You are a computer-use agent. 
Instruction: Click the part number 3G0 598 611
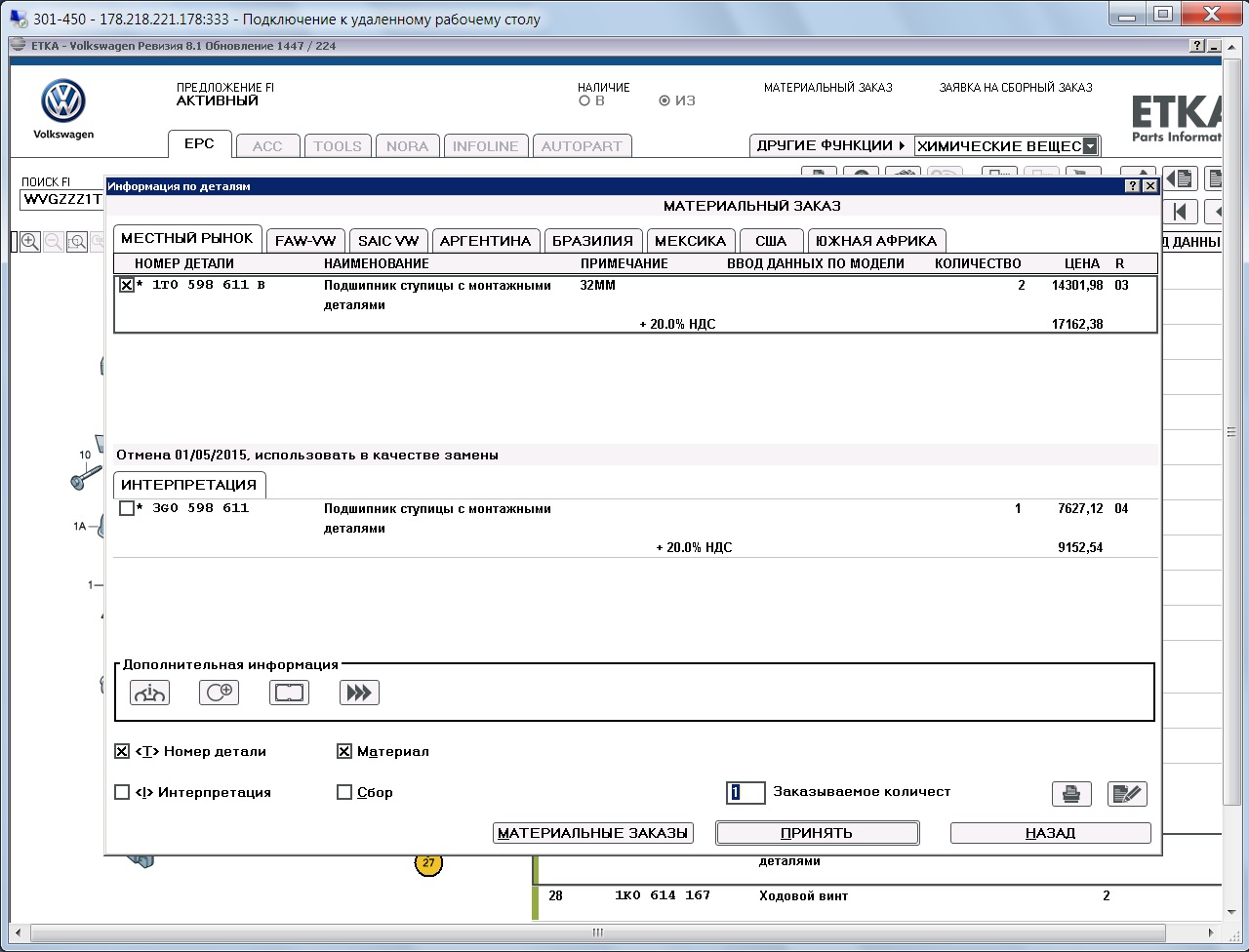(201, 508)
